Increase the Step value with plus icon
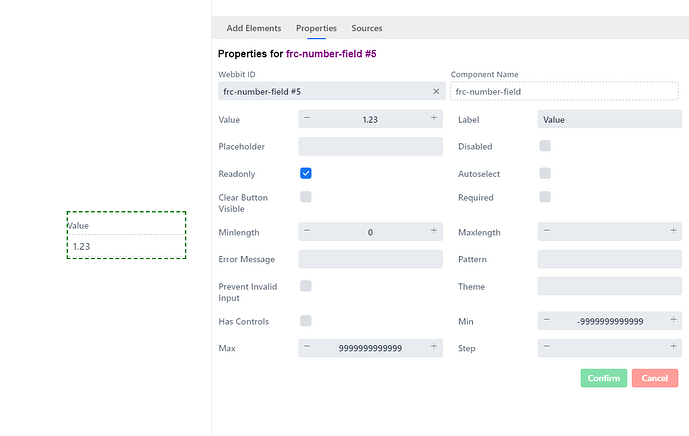Screen dimensions: 689x436 pos(673,346)
